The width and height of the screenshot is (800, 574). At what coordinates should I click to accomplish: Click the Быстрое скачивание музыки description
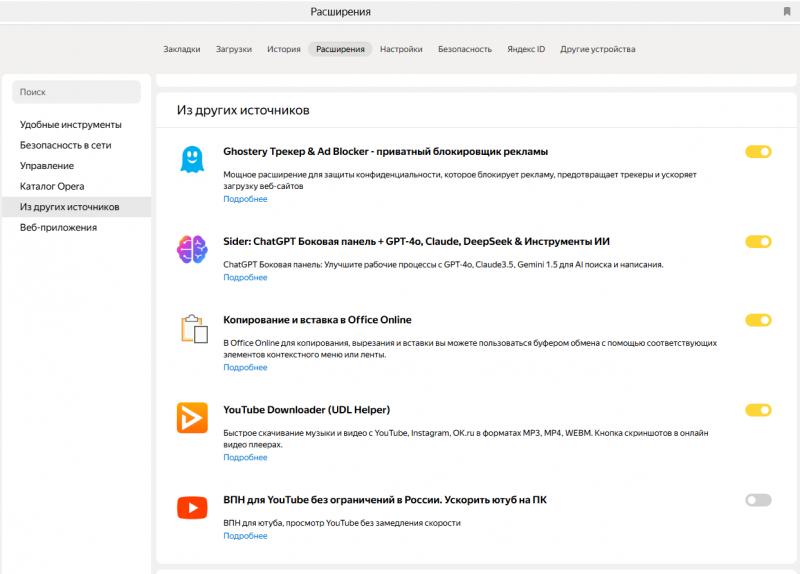(466, 438)
